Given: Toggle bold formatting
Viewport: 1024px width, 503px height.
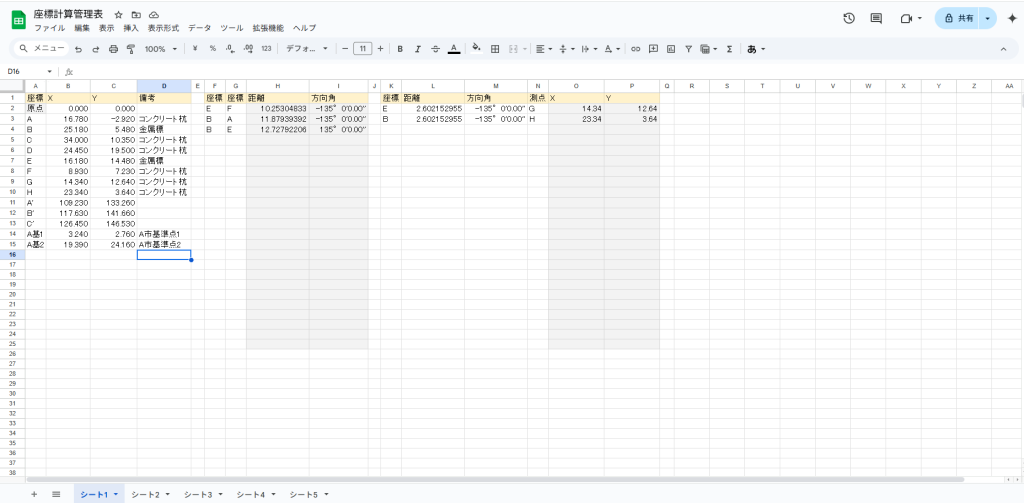Looking at the screenshot, I should pos(400,48).
